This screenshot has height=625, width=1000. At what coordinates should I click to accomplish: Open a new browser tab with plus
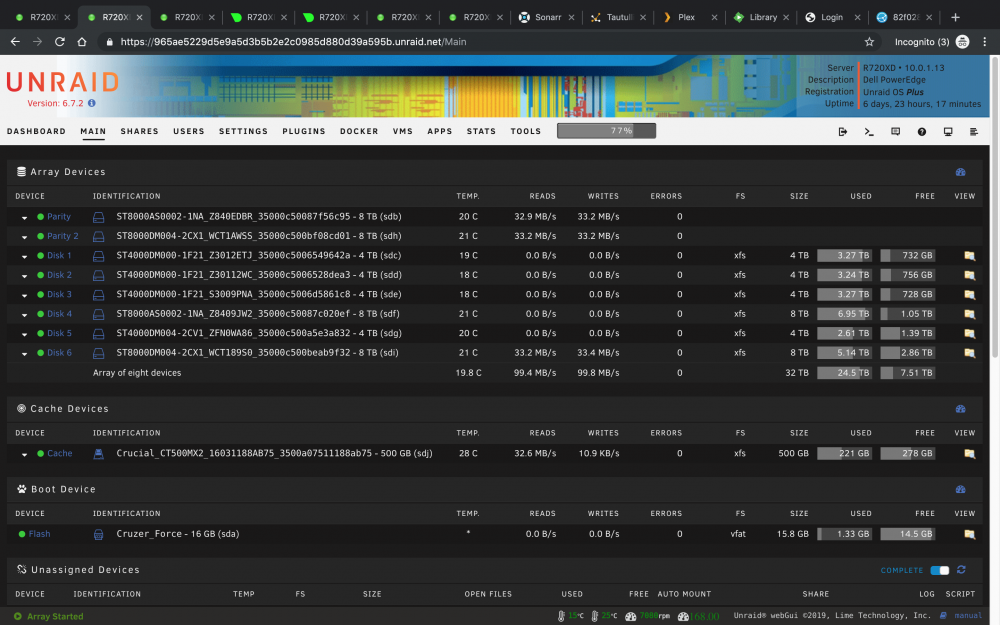[x=955, y=17]
